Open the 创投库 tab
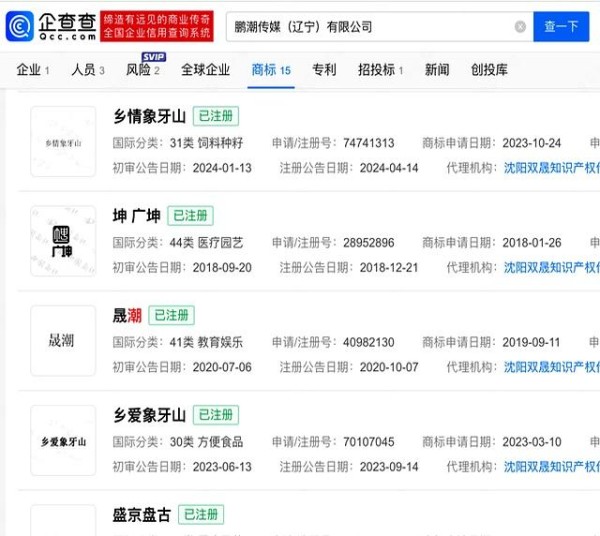 pyautogui.click(x=489, y=70)
